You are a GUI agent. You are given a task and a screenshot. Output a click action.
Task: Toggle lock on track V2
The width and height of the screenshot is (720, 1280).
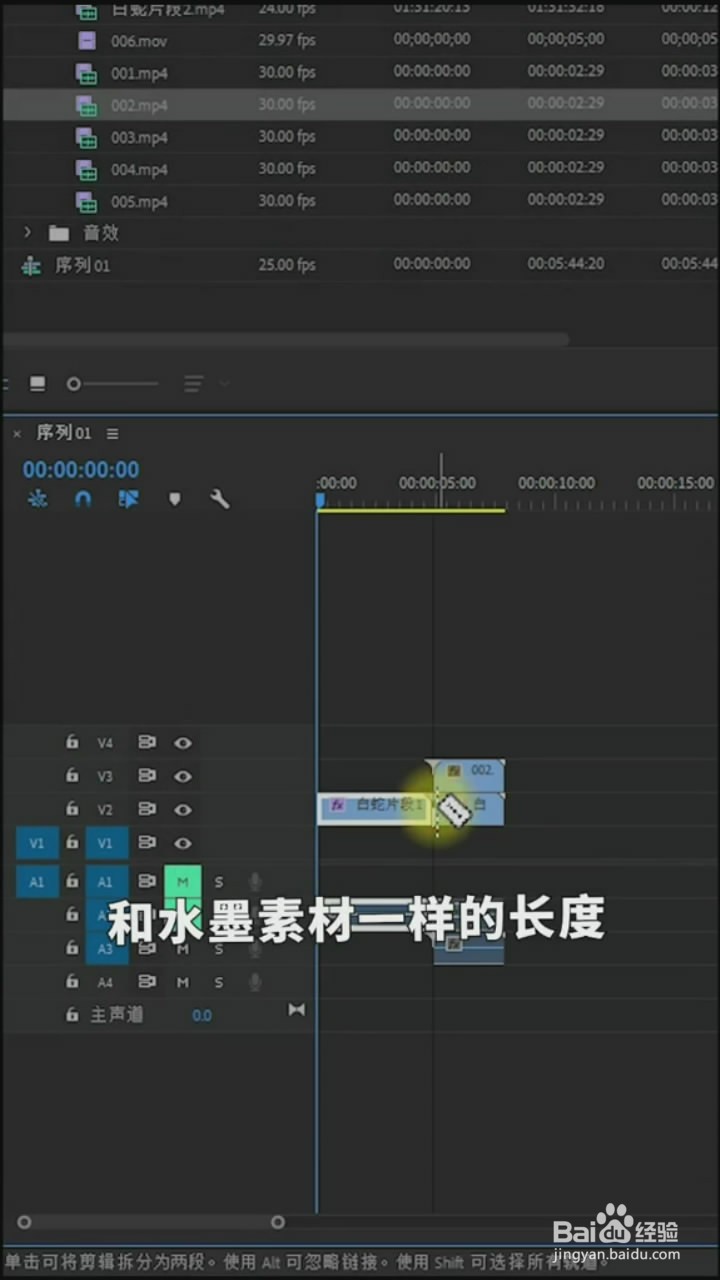pyautogui.click(x=71, y=808)
